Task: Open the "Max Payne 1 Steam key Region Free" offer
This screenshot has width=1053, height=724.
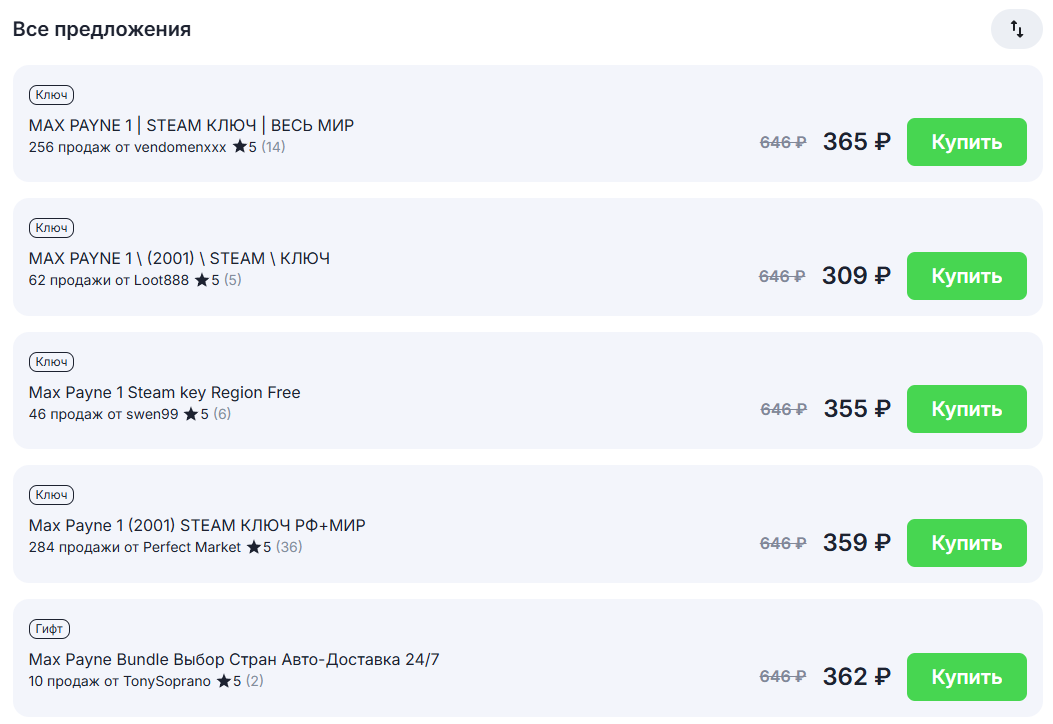Action: (x=165, y=392)
